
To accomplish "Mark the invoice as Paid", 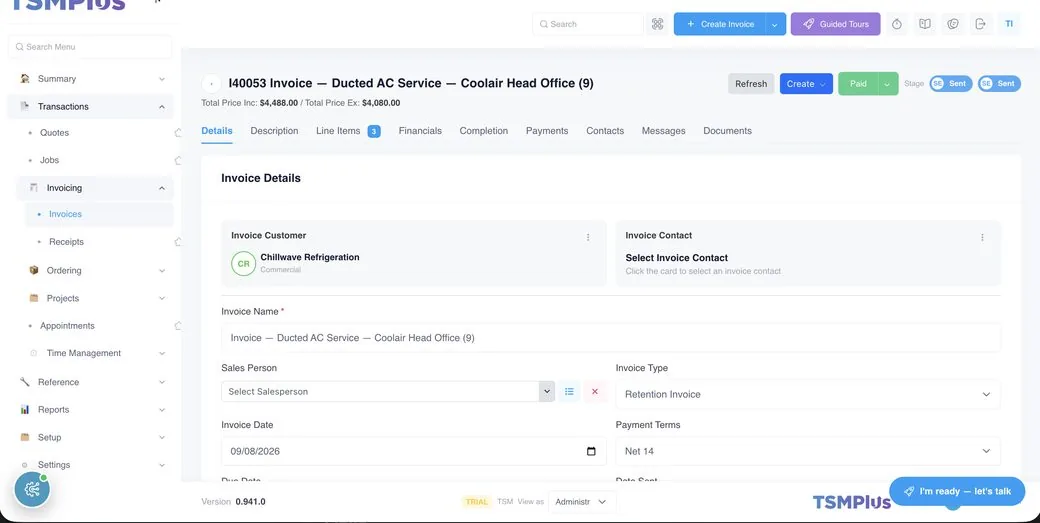I will [858, 84].
